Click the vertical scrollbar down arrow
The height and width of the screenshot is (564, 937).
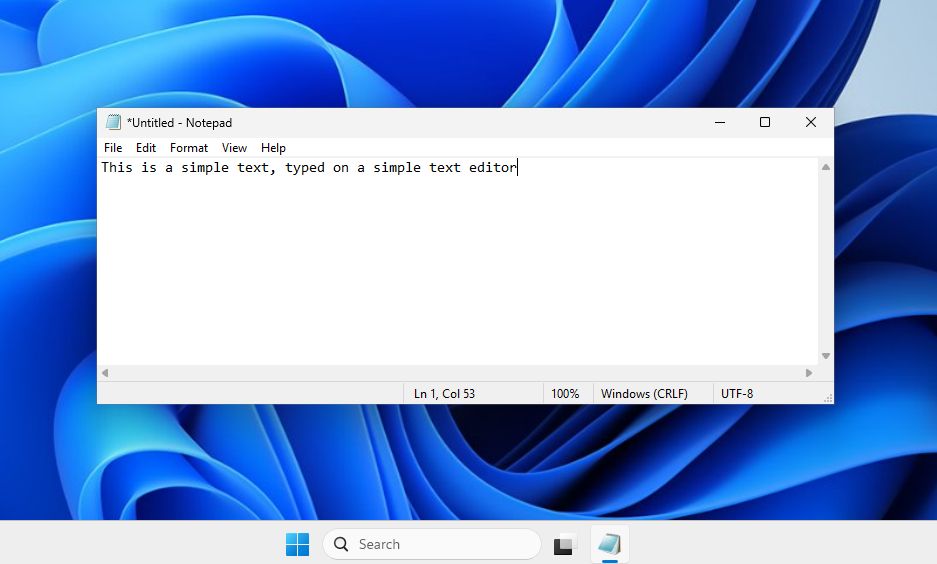(x=825, y=356)
